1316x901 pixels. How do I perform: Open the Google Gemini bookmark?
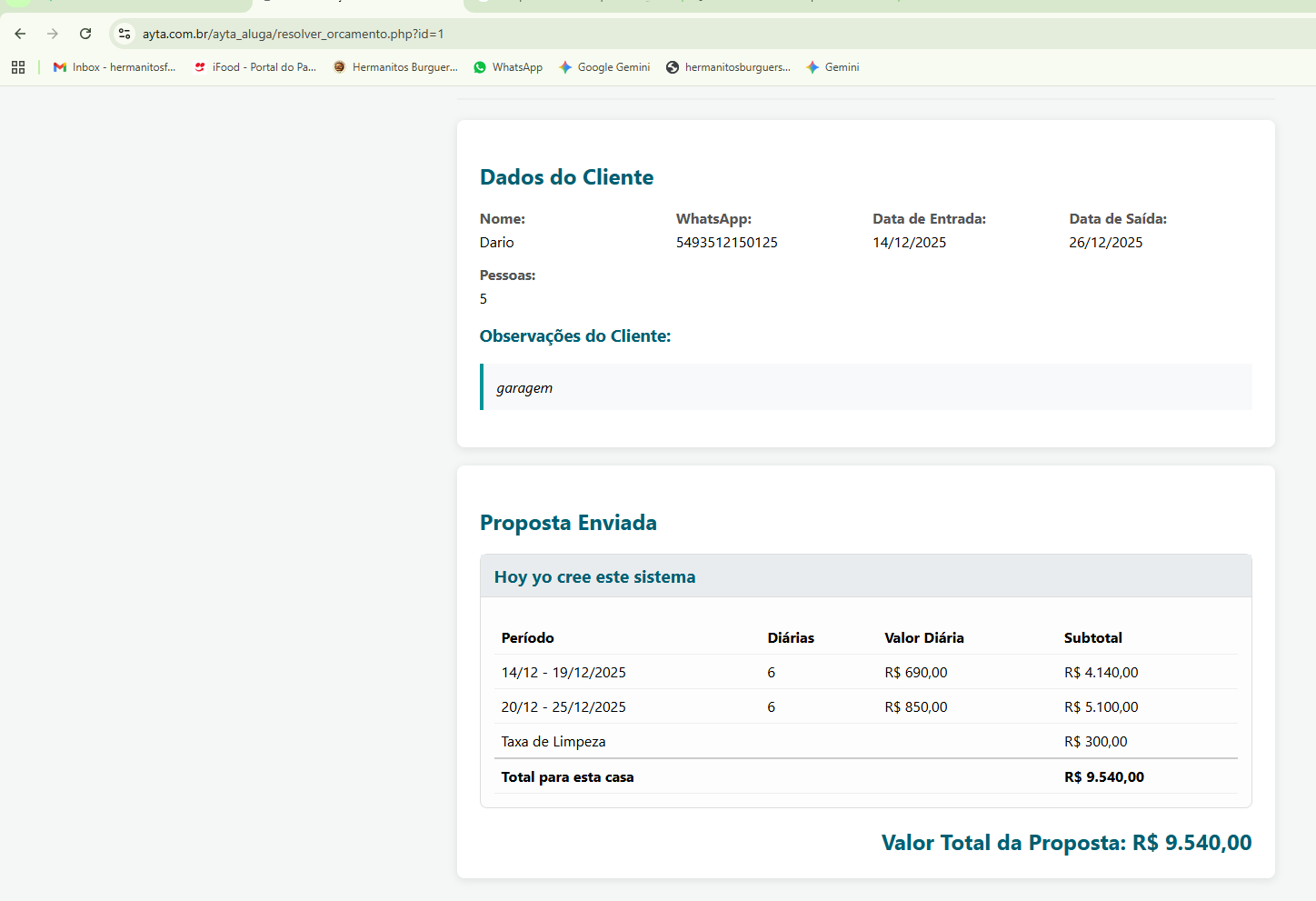[604, 67]
